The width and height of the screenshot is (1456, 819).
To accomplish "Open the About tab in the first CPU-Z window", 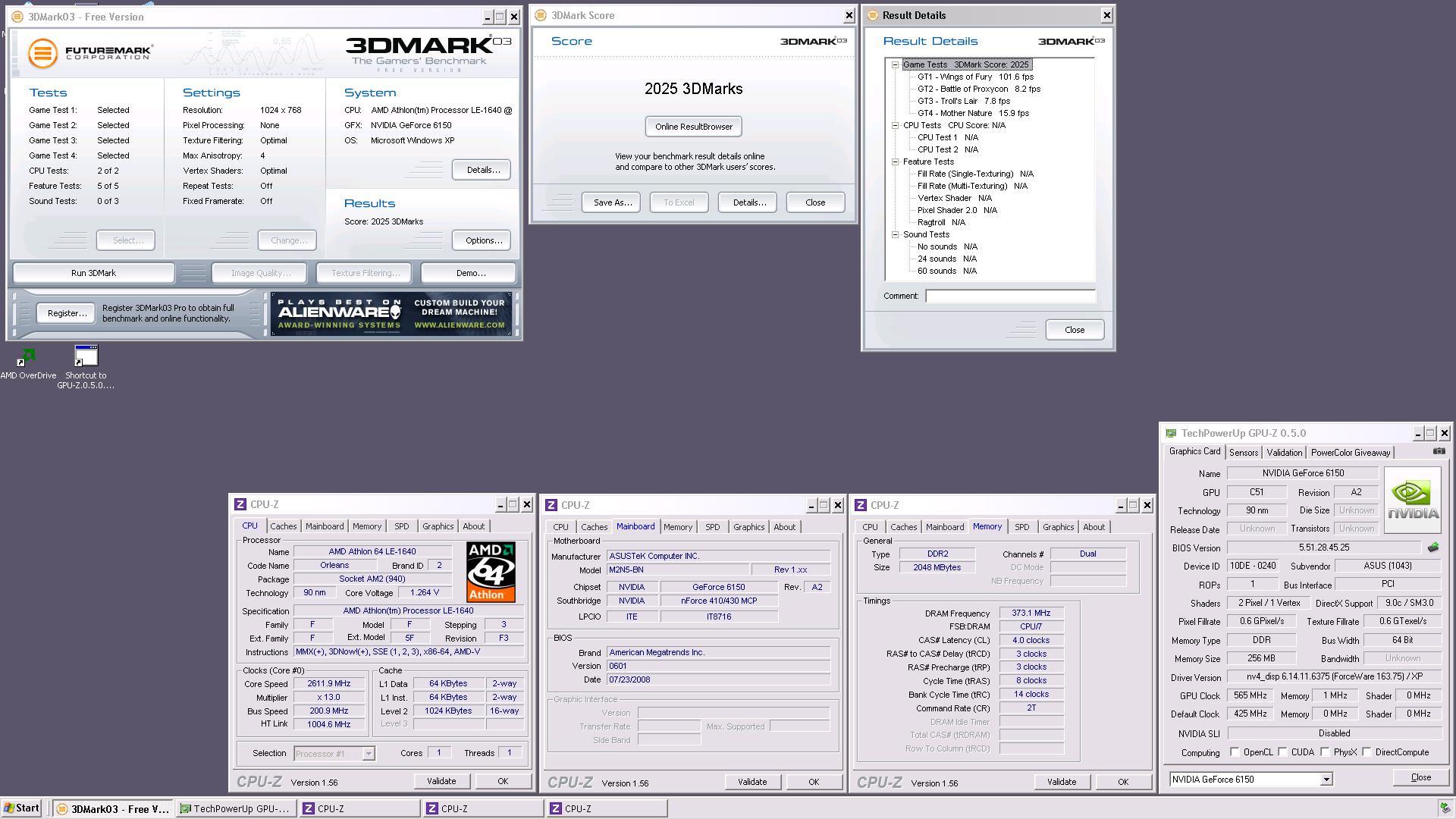I will pos(473,526).
